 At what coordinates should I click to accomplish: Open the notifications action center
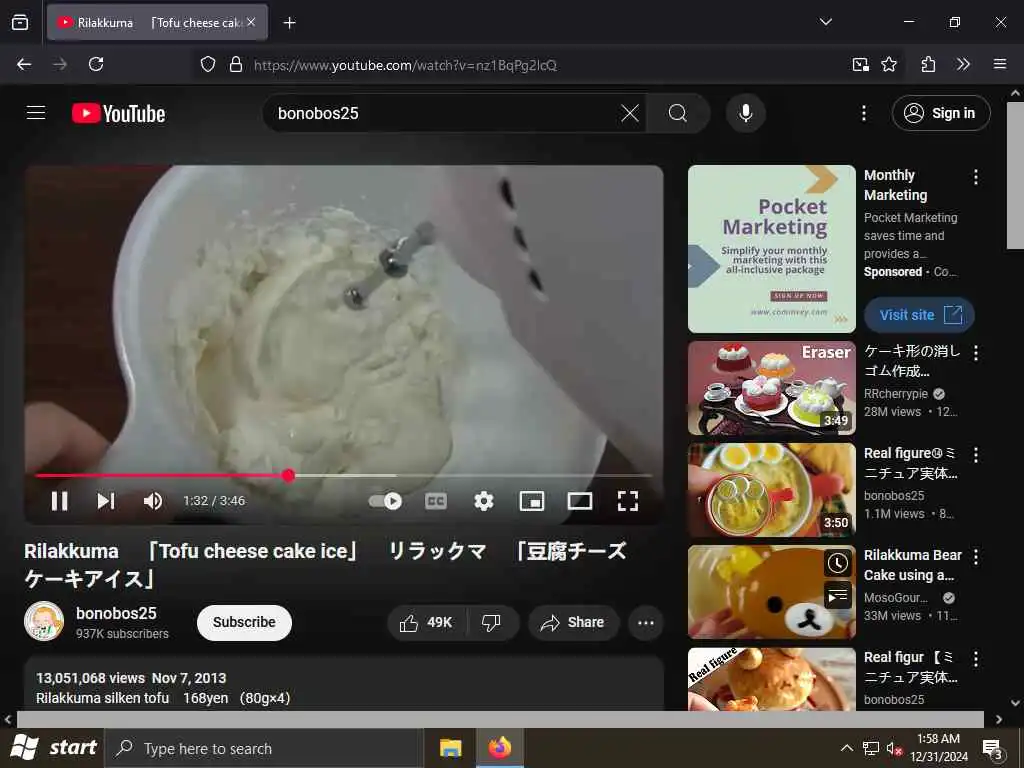(x=993, y=748)
